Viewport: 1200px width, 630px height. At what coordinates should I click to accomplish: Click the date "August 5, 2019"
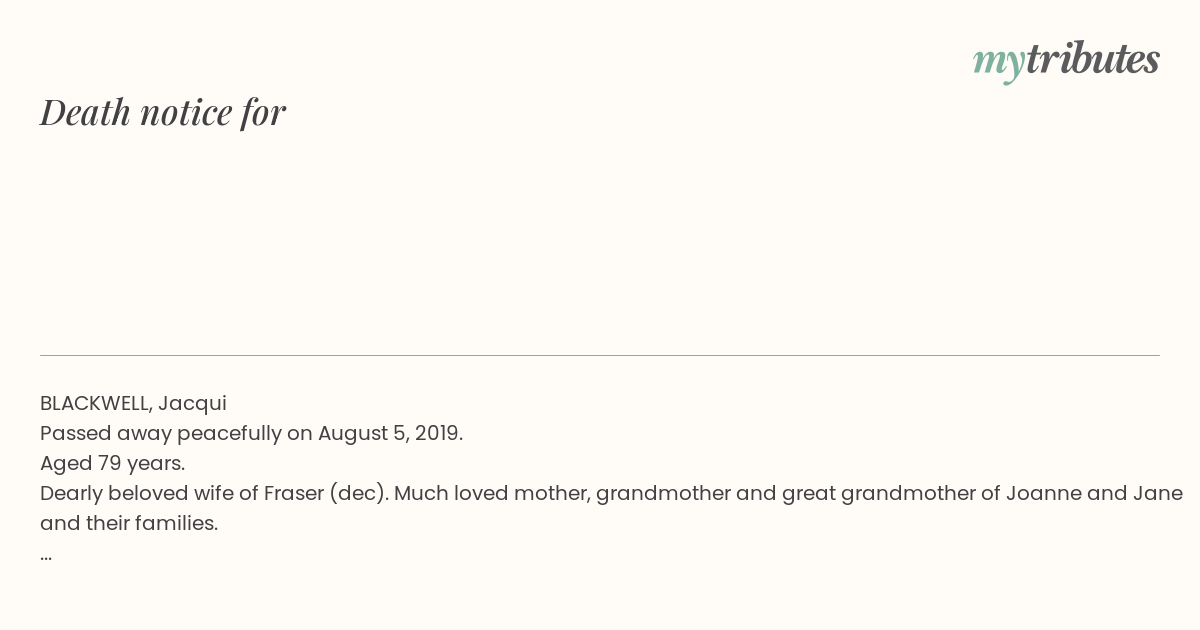[x=389, y=433]
